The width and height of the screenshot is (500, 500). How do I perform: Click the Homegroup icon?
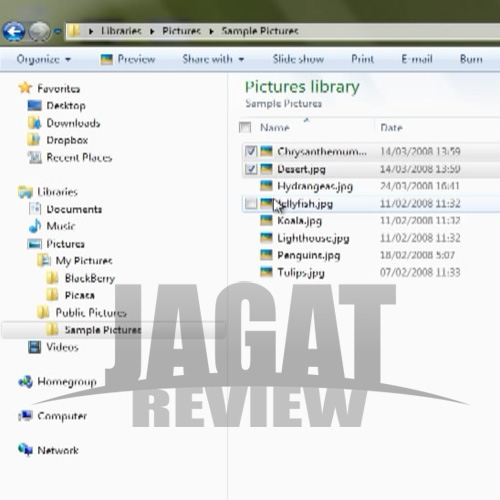(26, 382)
